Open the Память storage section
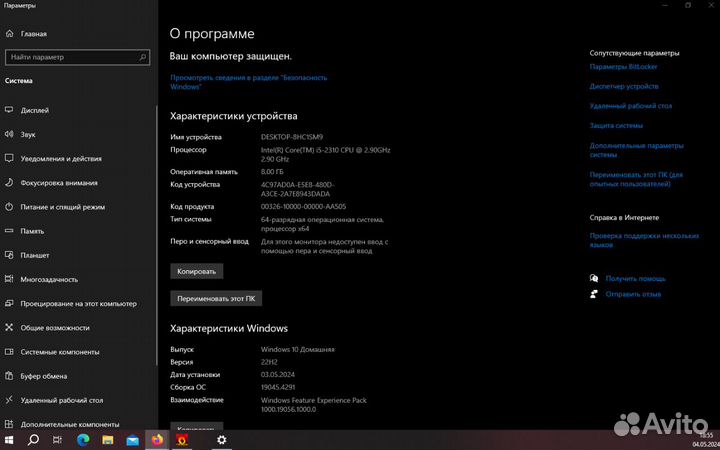Viewport: 720px width, 450px height. coord(32,231)
